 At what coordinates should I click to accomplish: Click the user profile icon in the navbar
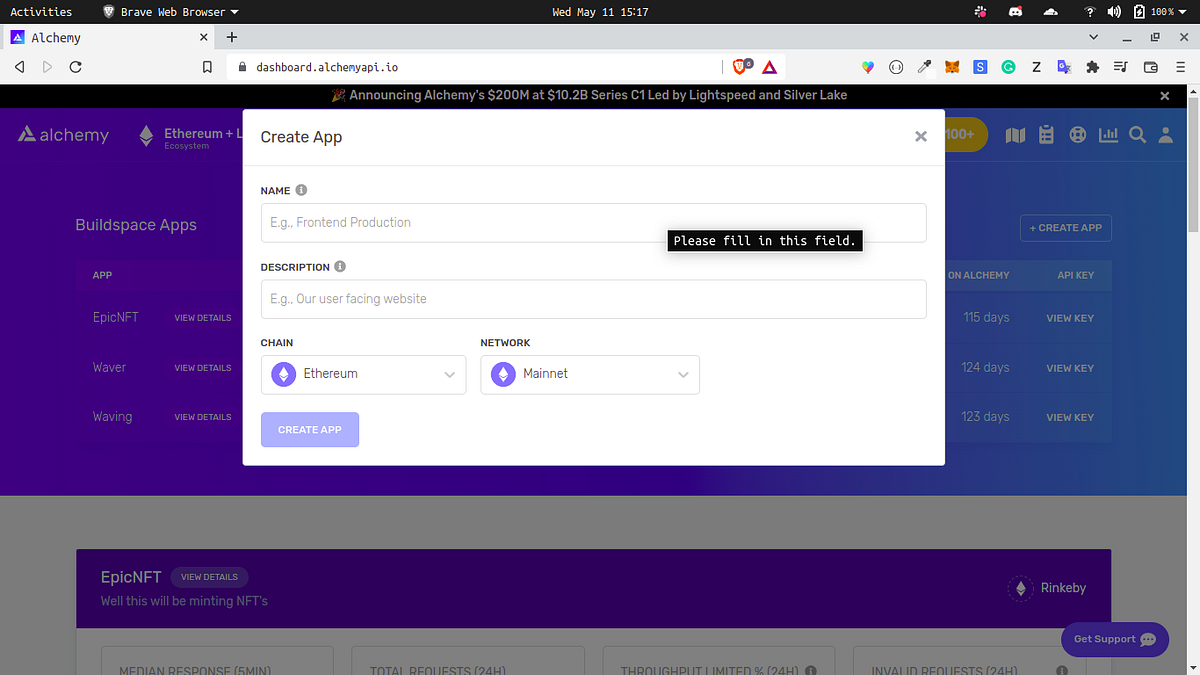(x=1166, y=134)
